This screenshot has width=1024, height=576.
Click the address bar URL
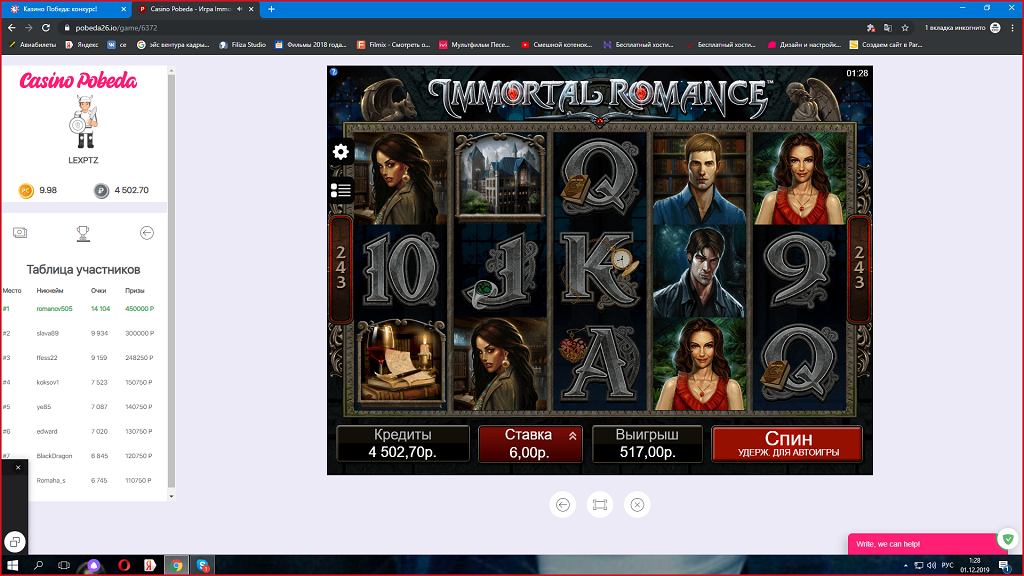(x=116, y=28)
